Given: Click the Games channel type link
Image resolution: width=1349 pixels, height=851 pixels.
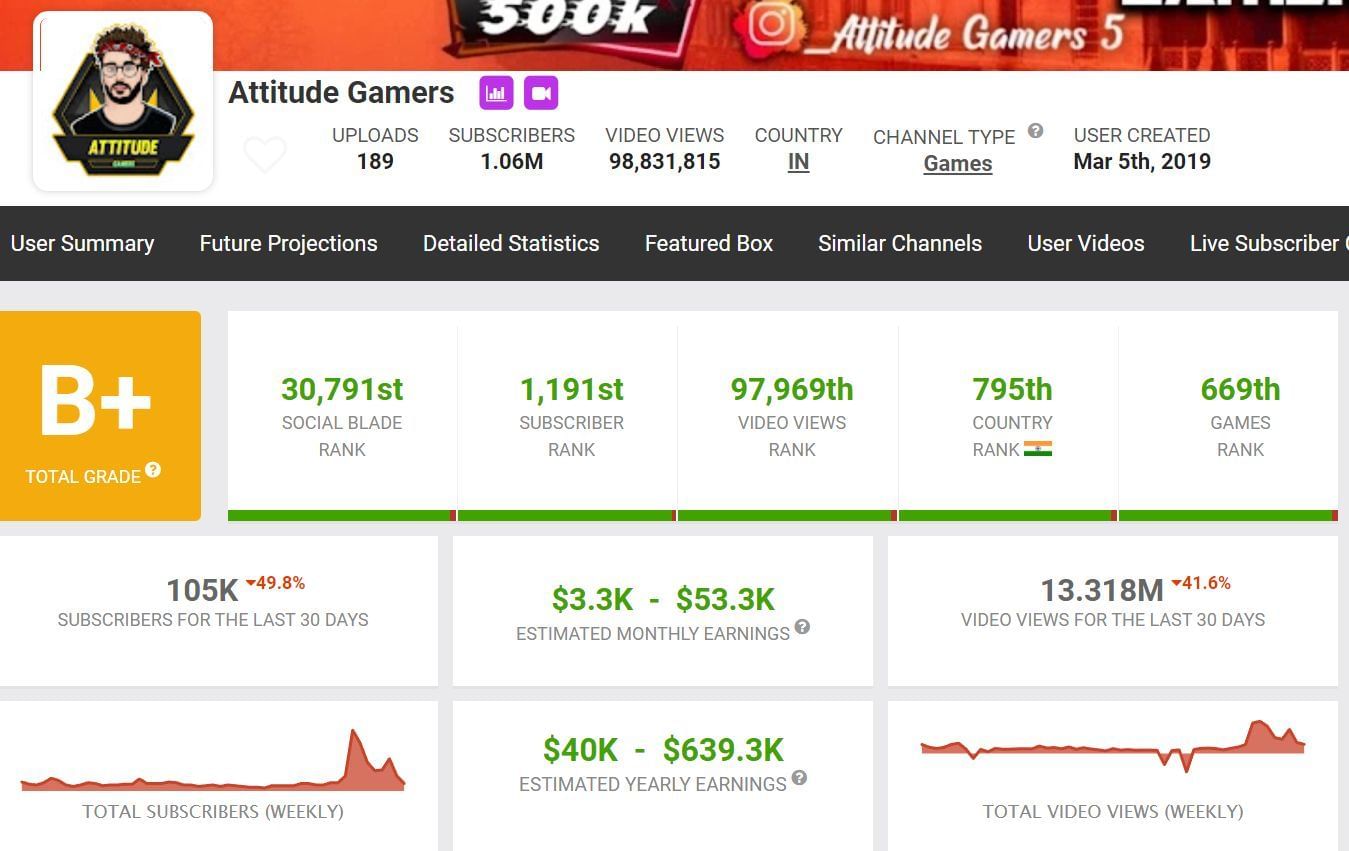Looking at the screenshot, I should point(958,164).
